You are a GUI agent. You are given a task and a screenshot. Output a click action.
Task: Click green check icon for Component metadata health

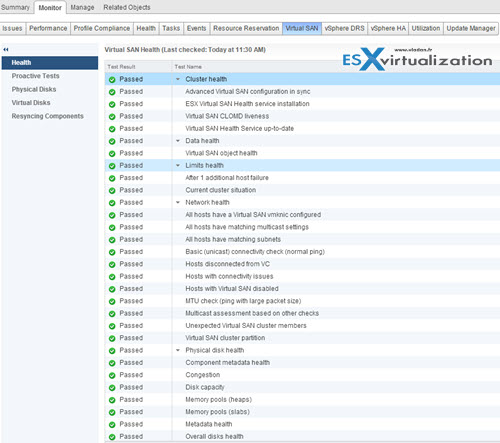[x=112, y=363]
